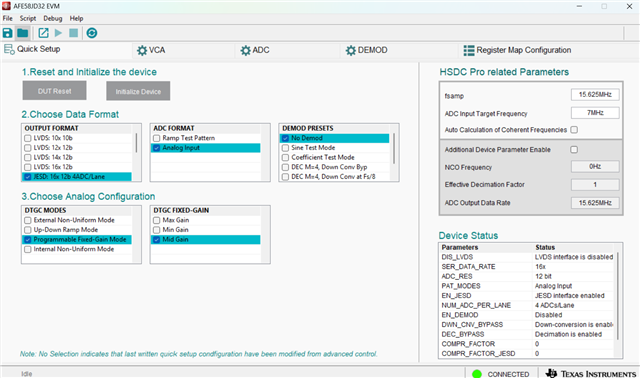
Task: Check DEC M=4, Down Conv Byp preset
Action: click(285, 167)
